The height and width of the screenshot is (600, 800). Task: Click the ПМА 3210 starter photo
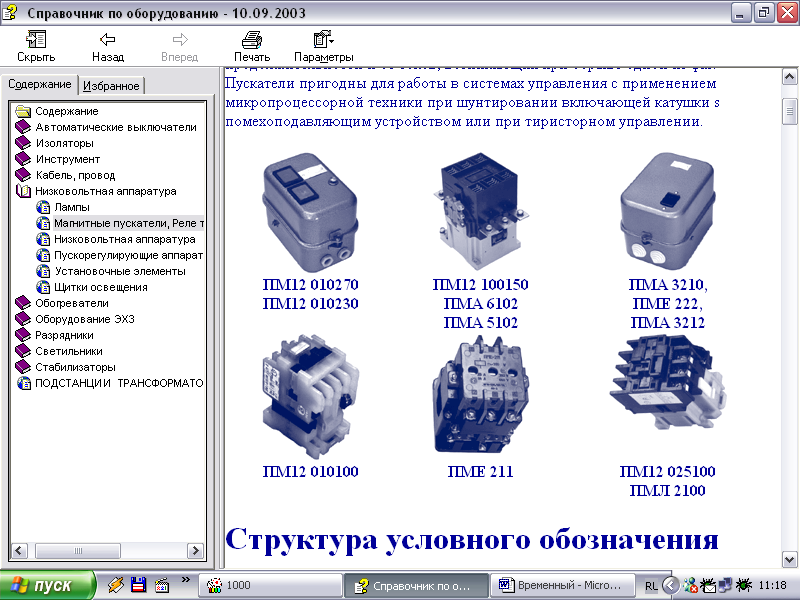click(667, 211)
